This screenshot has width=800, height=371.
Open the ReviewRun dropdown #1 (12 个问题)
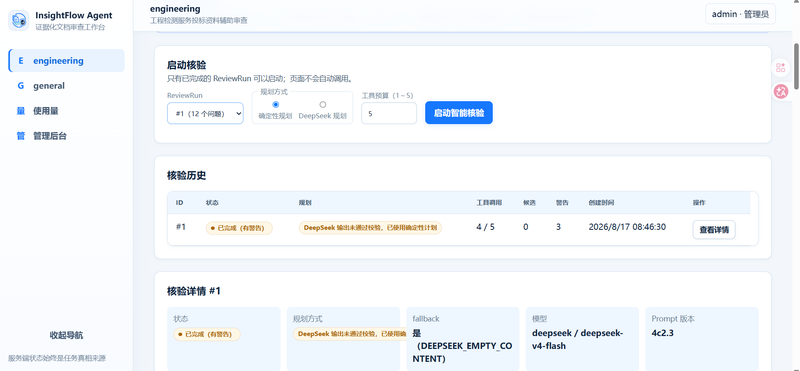click(206, 113)
